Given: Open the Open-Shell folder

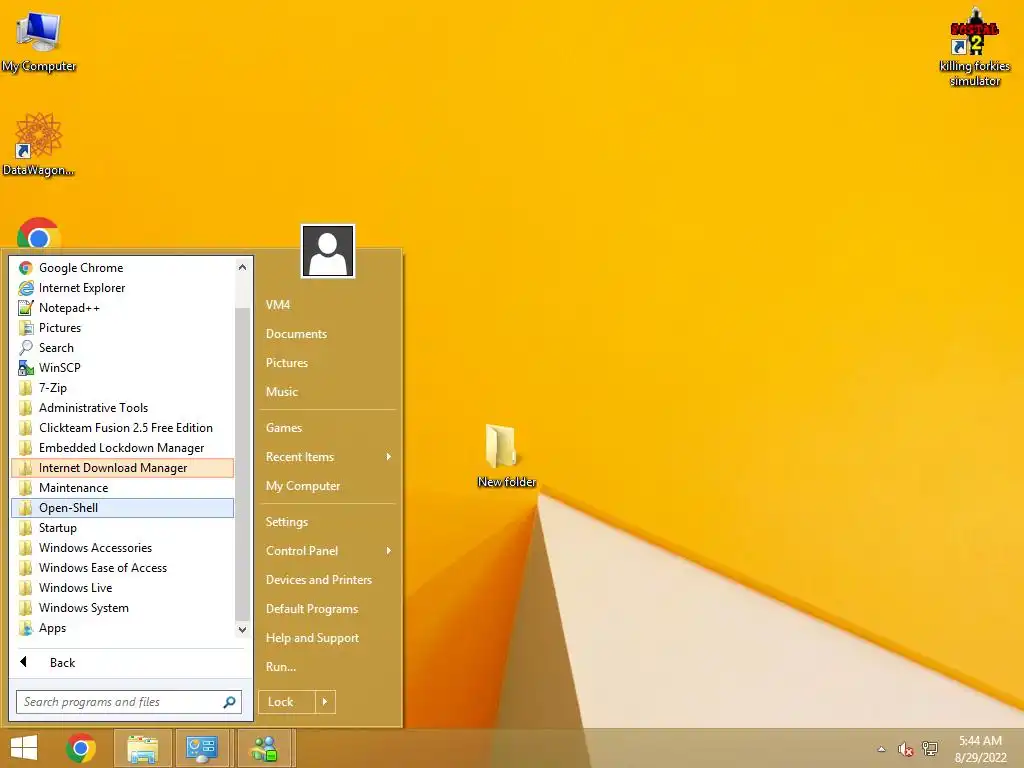Looking at the screenshot, I should click(x=122, y=508).
